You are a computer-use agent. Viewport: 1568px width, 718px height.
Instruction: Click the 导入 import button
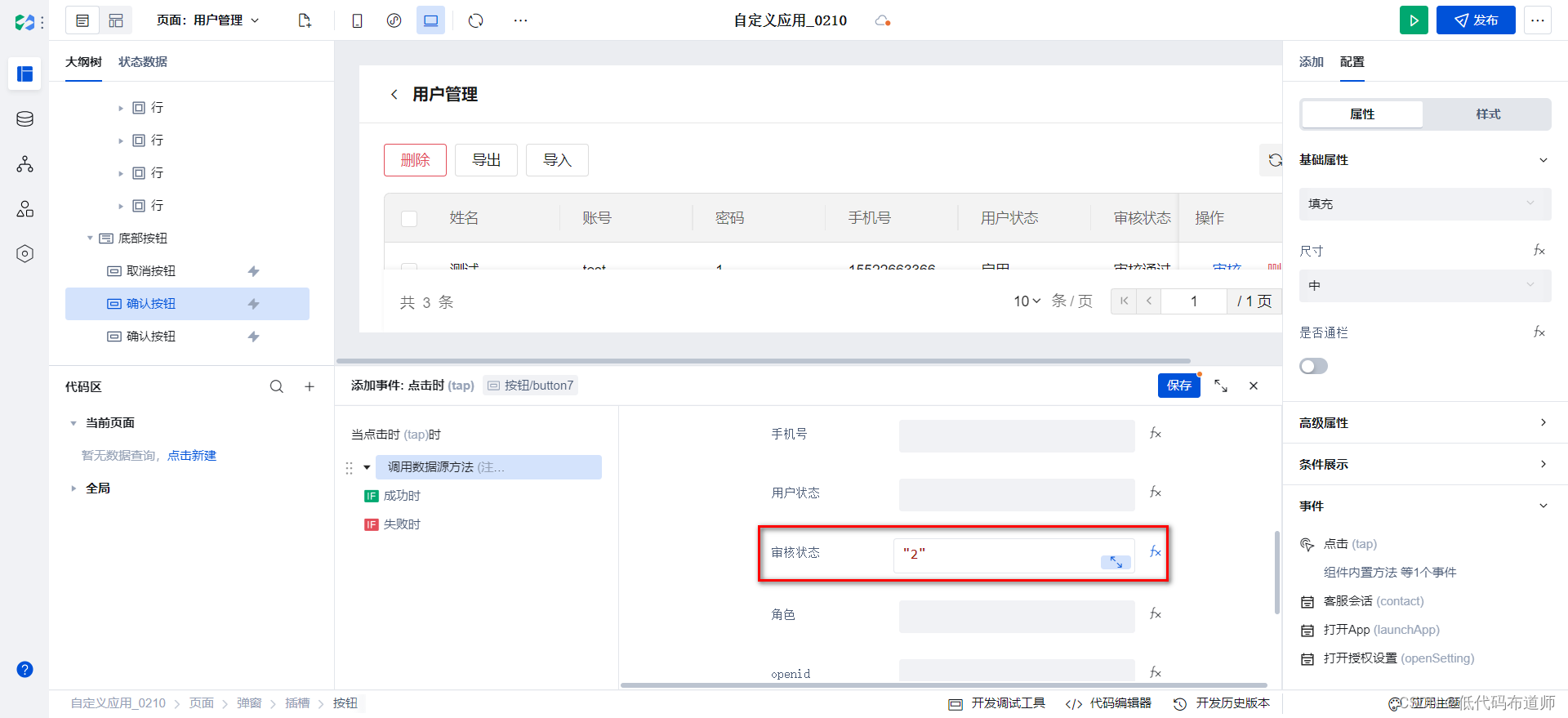click(557, 160)
